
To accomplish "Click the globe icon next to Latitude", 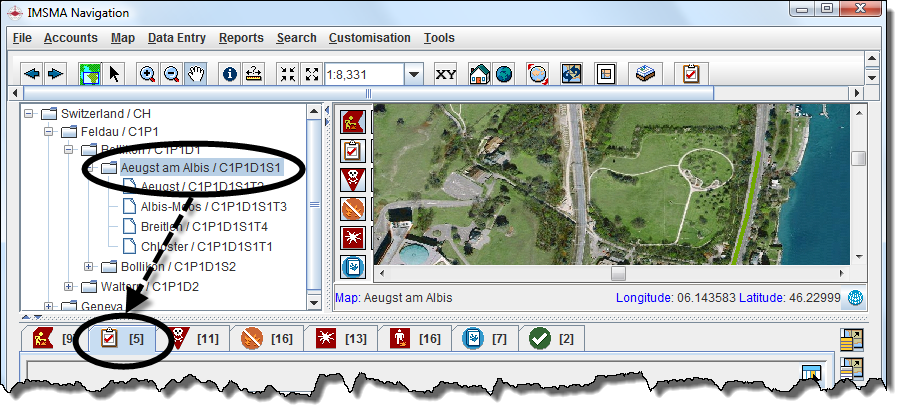I will 856,297.
